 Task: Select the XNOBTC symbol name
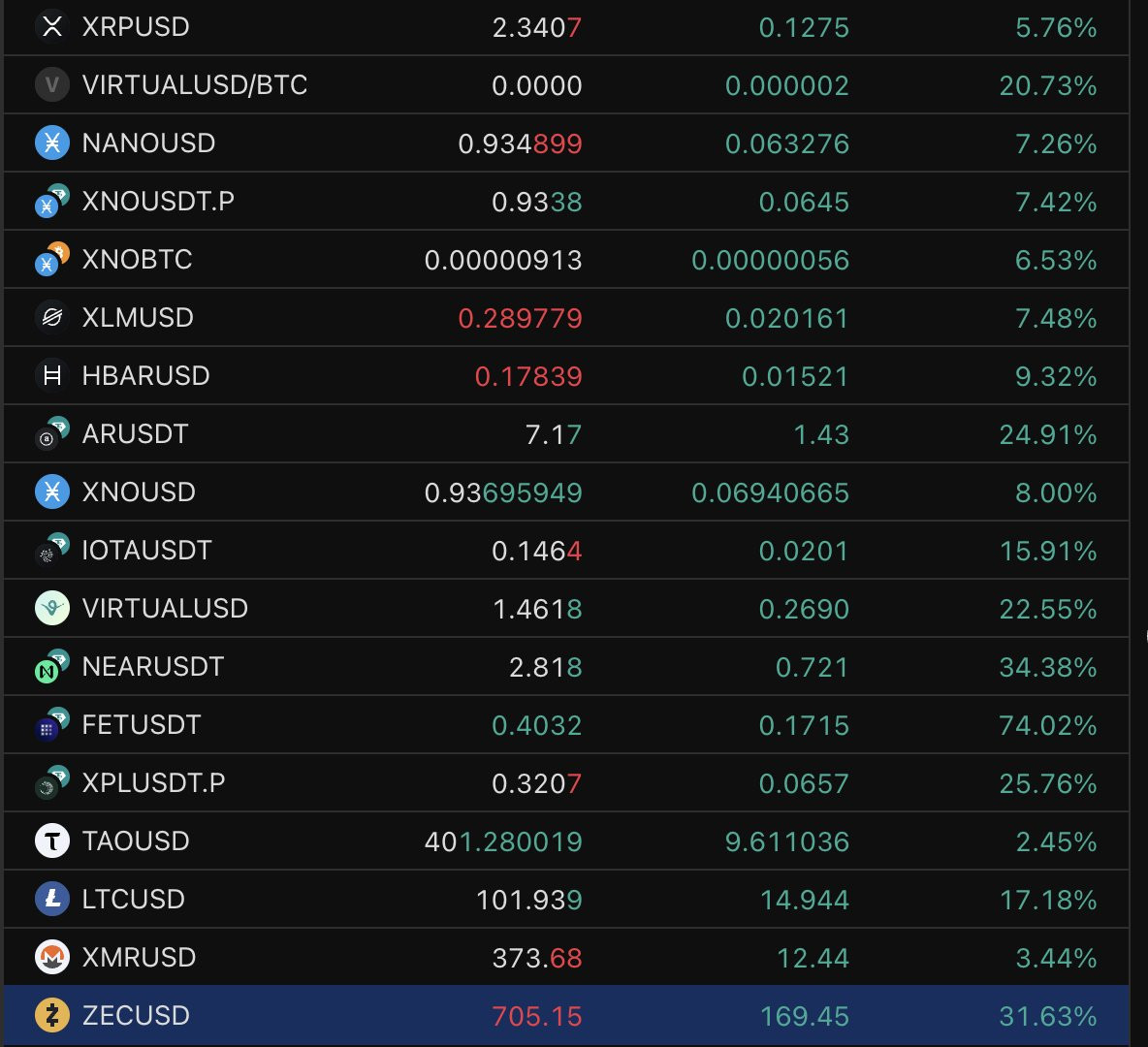pos(137,259)
